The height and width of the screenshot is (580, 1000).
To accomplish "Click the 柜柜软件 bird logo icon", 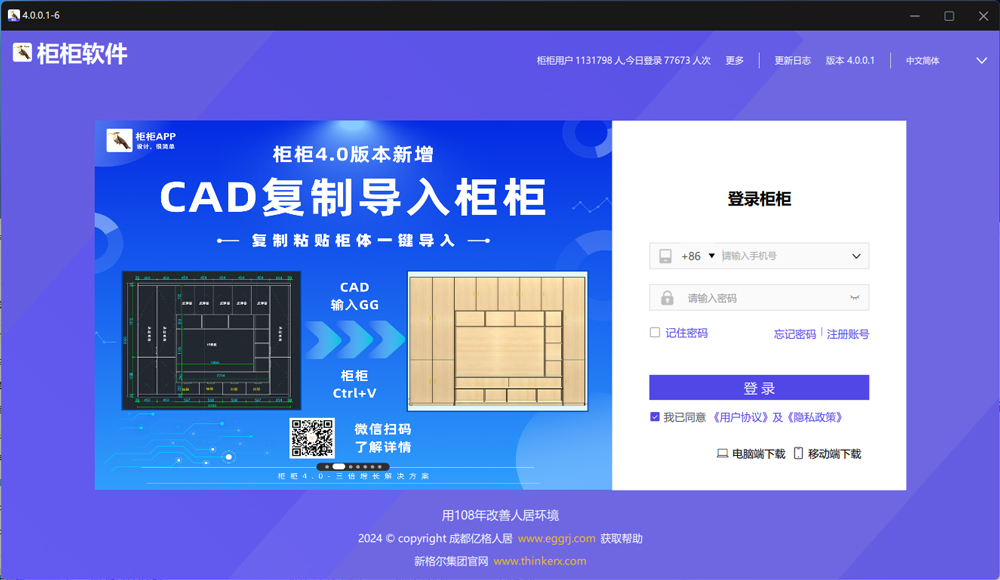I will pos(22,52).
